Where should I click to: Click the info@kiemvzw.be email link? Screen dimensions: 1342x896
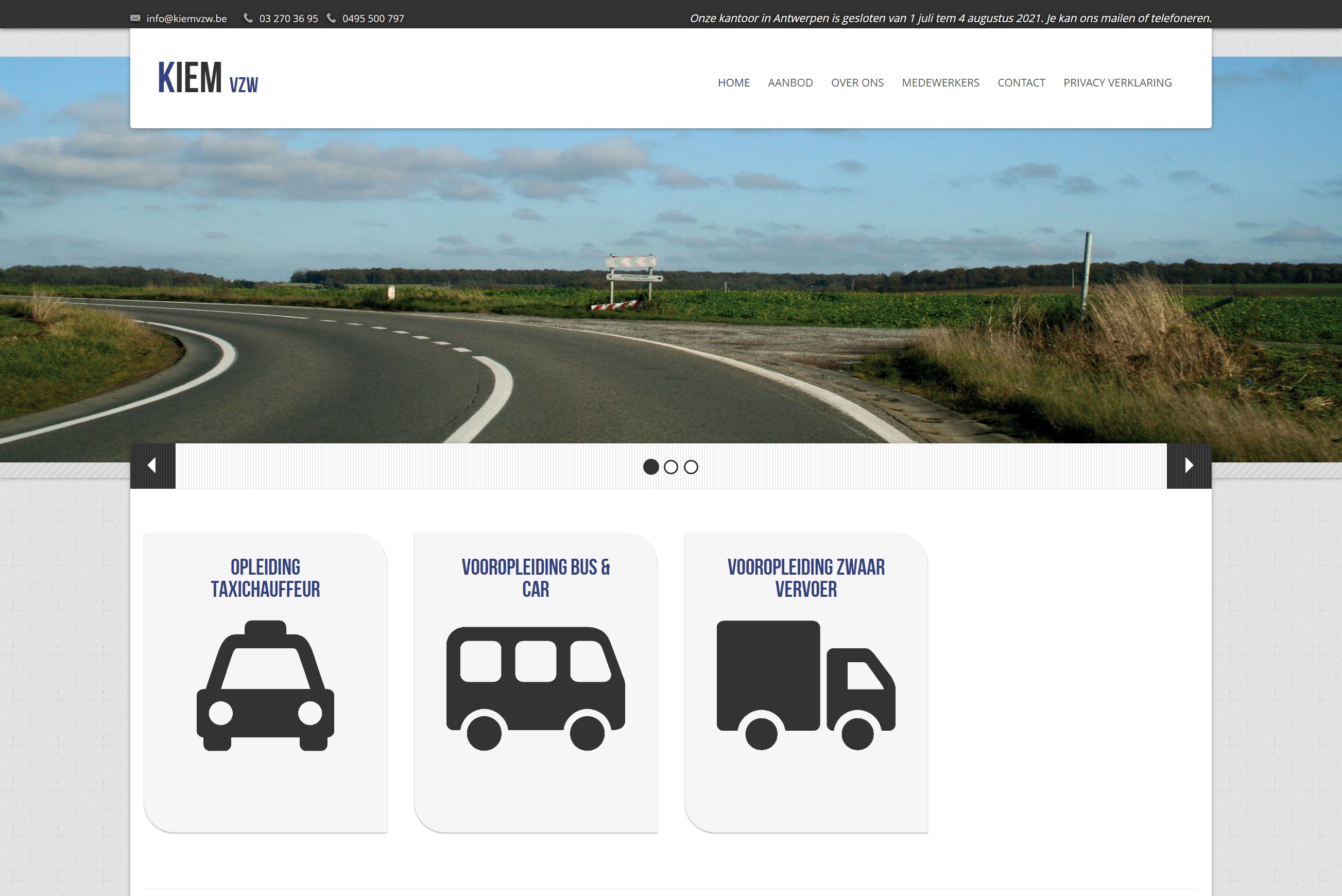[x=186, y=19]
